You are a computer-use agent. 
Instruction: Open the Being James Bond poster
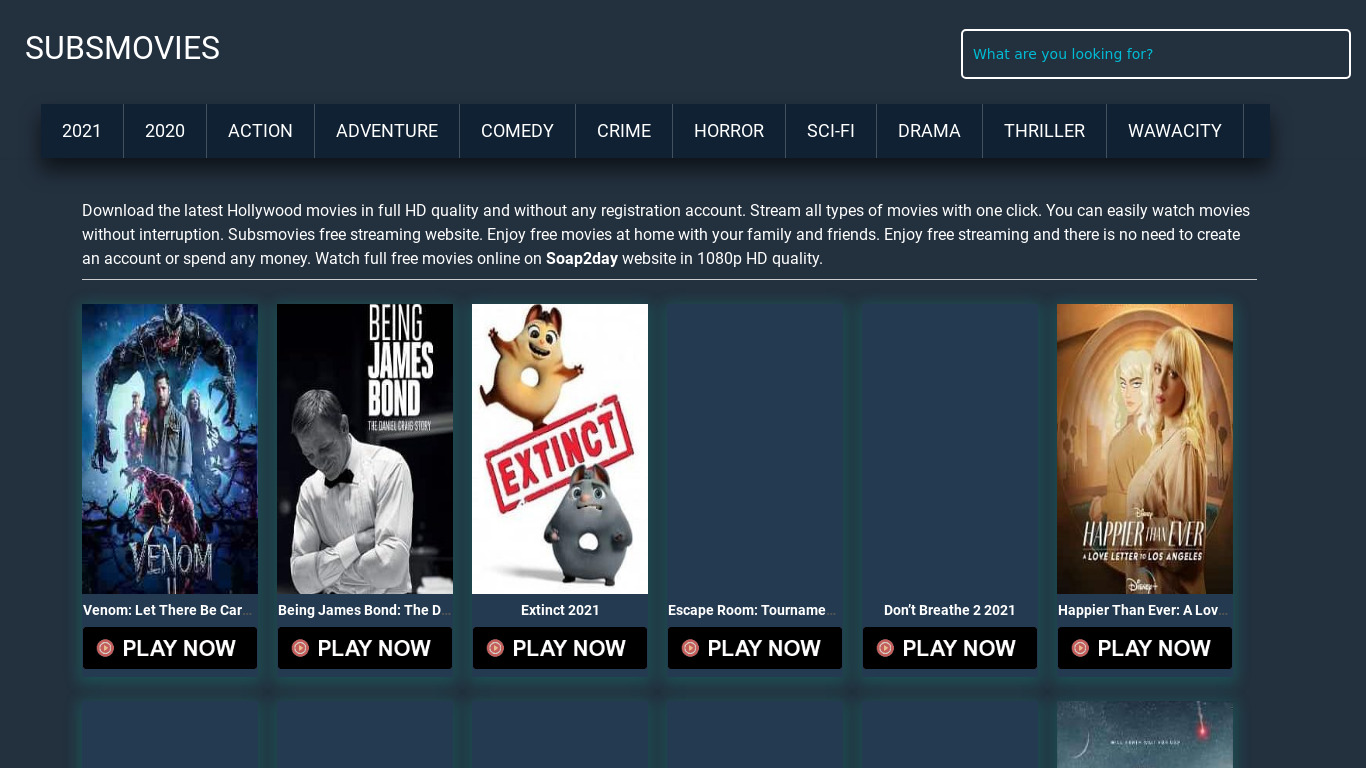pyautogui.click(x=365, y=449)
